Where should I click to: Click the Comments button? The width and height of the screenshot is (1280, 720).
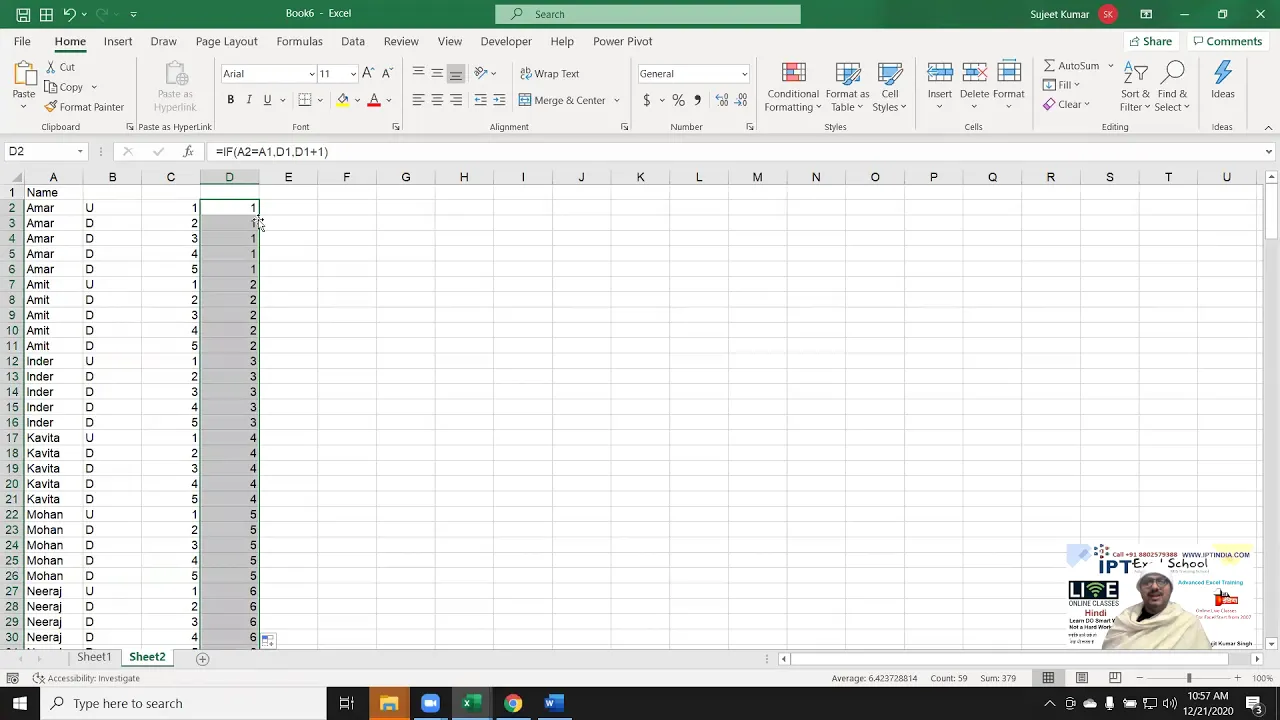pos(1226,41)
